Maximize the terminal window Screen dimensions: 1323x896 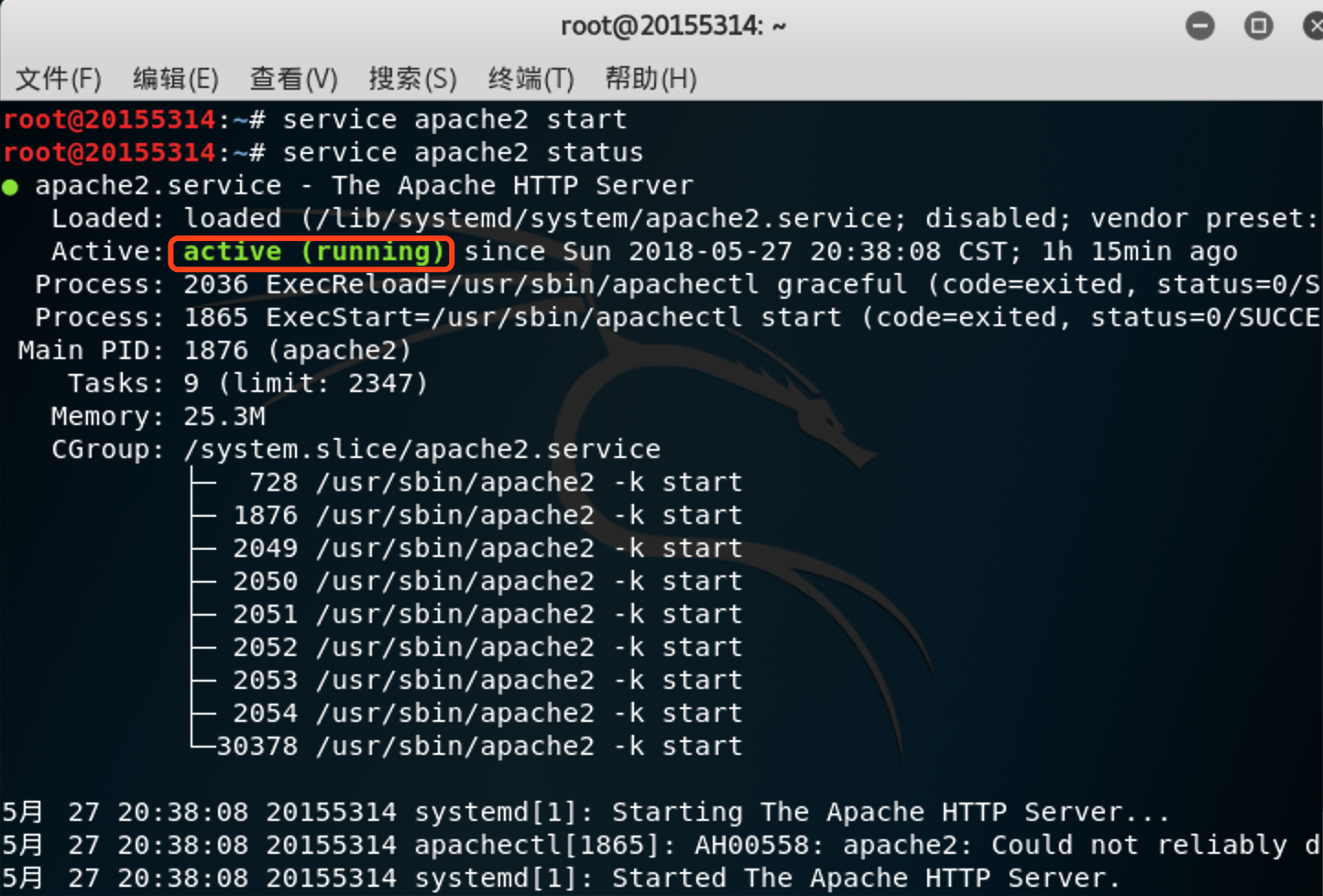[x=1259, y=26]
